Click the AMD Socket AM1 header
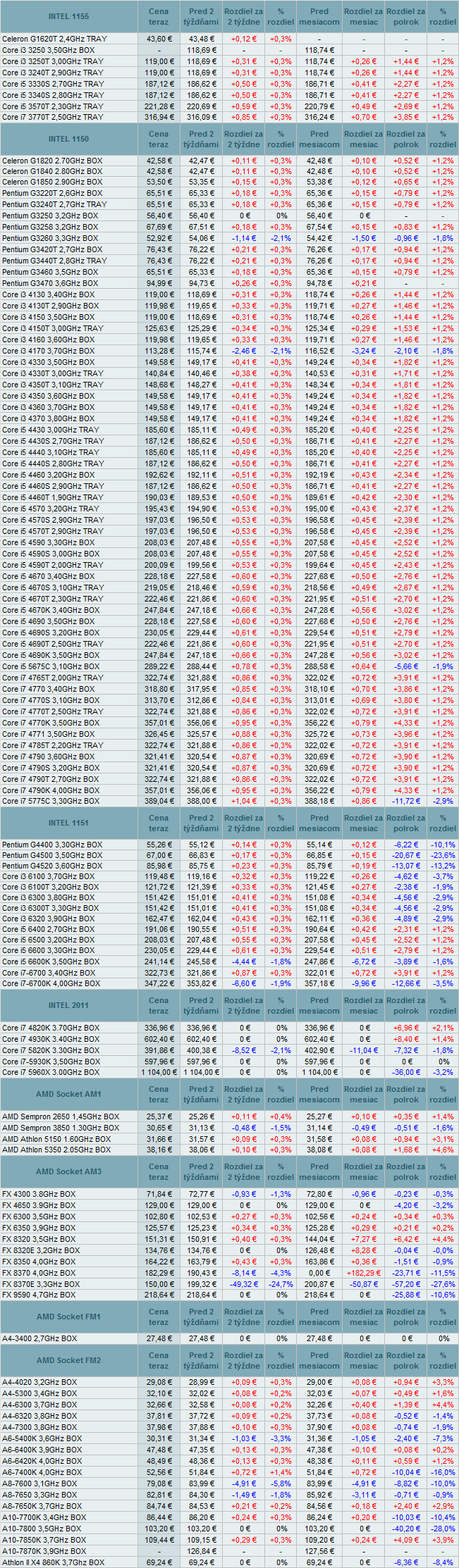 pyautogui.click(x=69, y=1094)
